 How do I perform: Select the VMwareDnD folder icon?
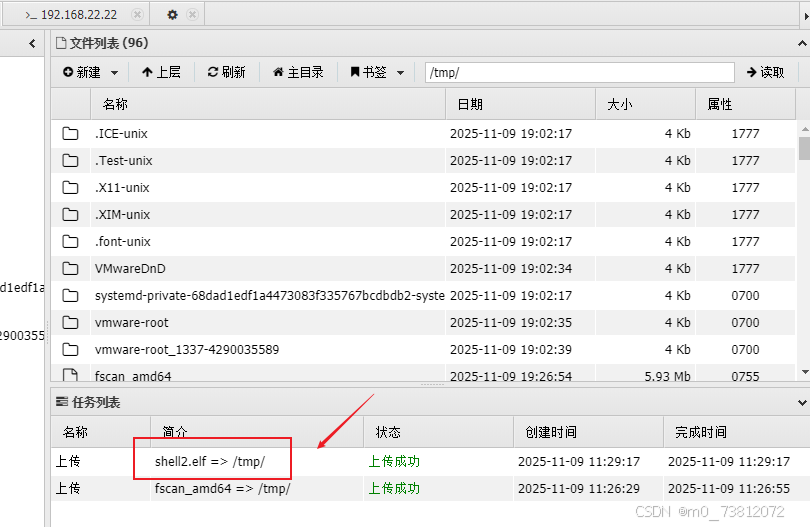(70, 269)
